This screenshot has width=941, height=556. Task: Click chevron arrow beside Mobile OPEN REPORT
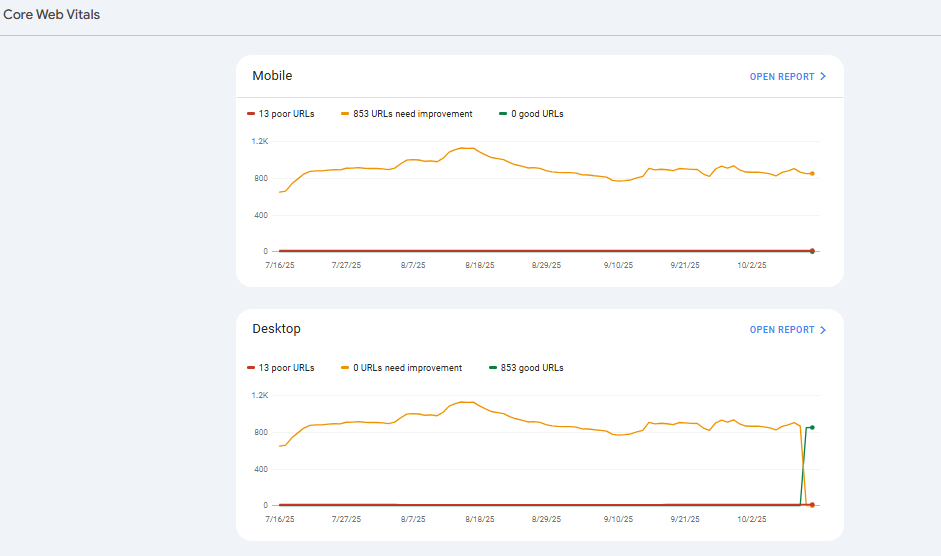tap(823, 77)
